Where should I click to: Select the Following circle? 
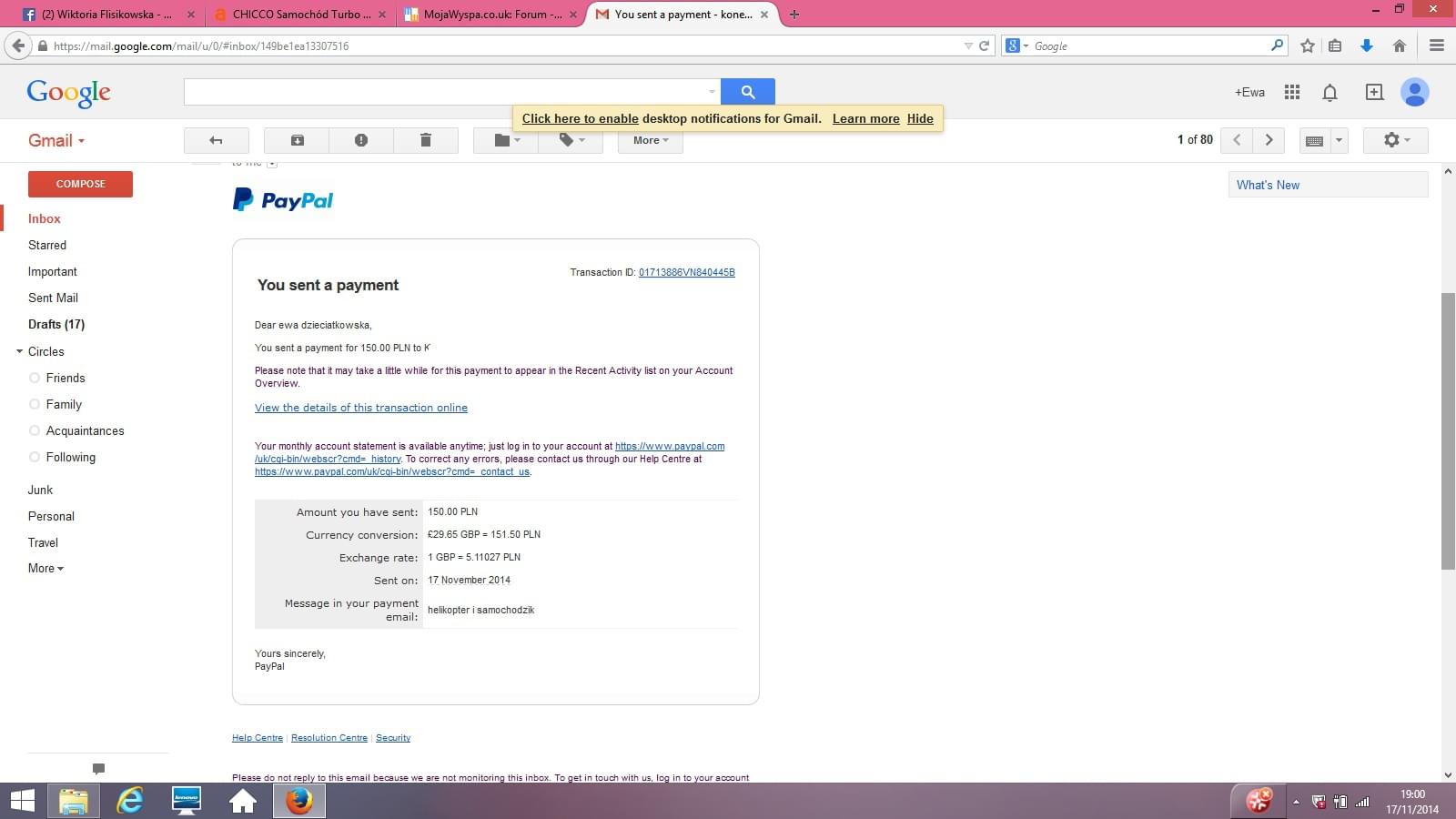pos(71,457)
